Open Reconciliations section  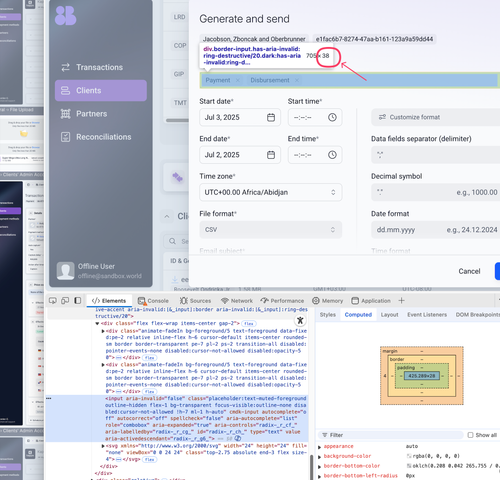click(101, 137)
